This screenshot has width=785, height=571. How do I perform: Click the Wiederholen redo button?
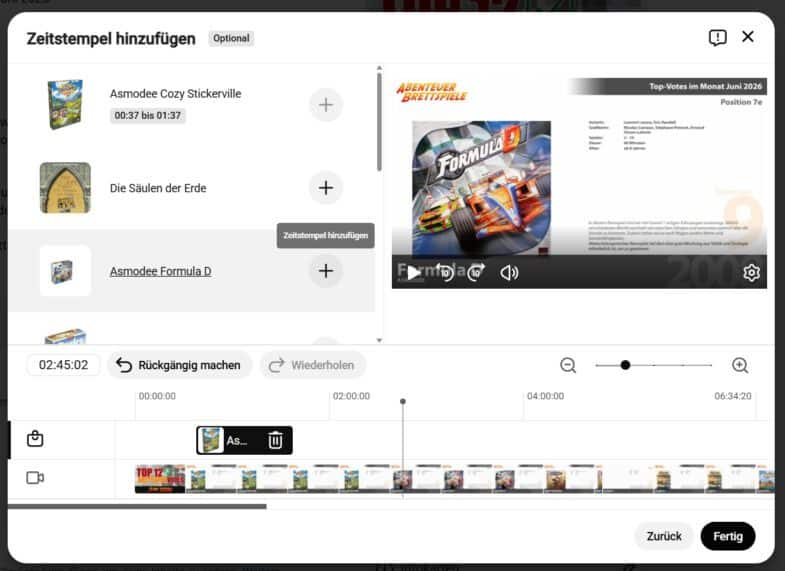click(x=313, y=365)
